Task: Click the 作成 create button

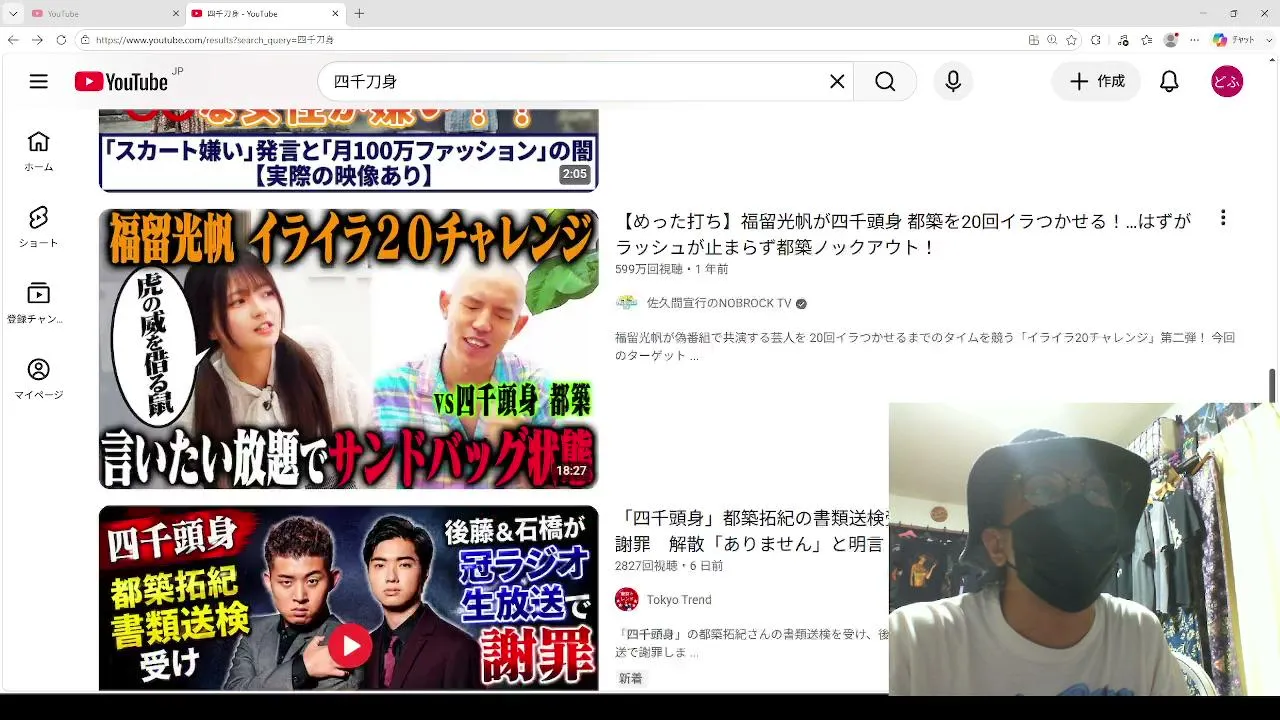Action: tap(1097, 82)
